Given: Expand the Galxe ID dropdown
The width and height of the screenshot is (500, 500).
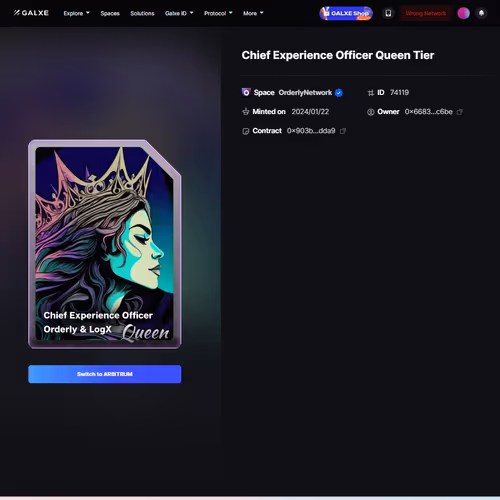Looking at the screenshot, I should [179, 13].
